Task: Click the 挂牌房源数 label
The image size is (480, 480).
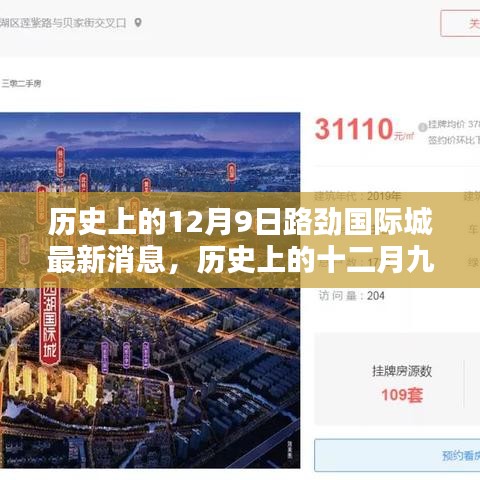Action: (x=402, y=371)
